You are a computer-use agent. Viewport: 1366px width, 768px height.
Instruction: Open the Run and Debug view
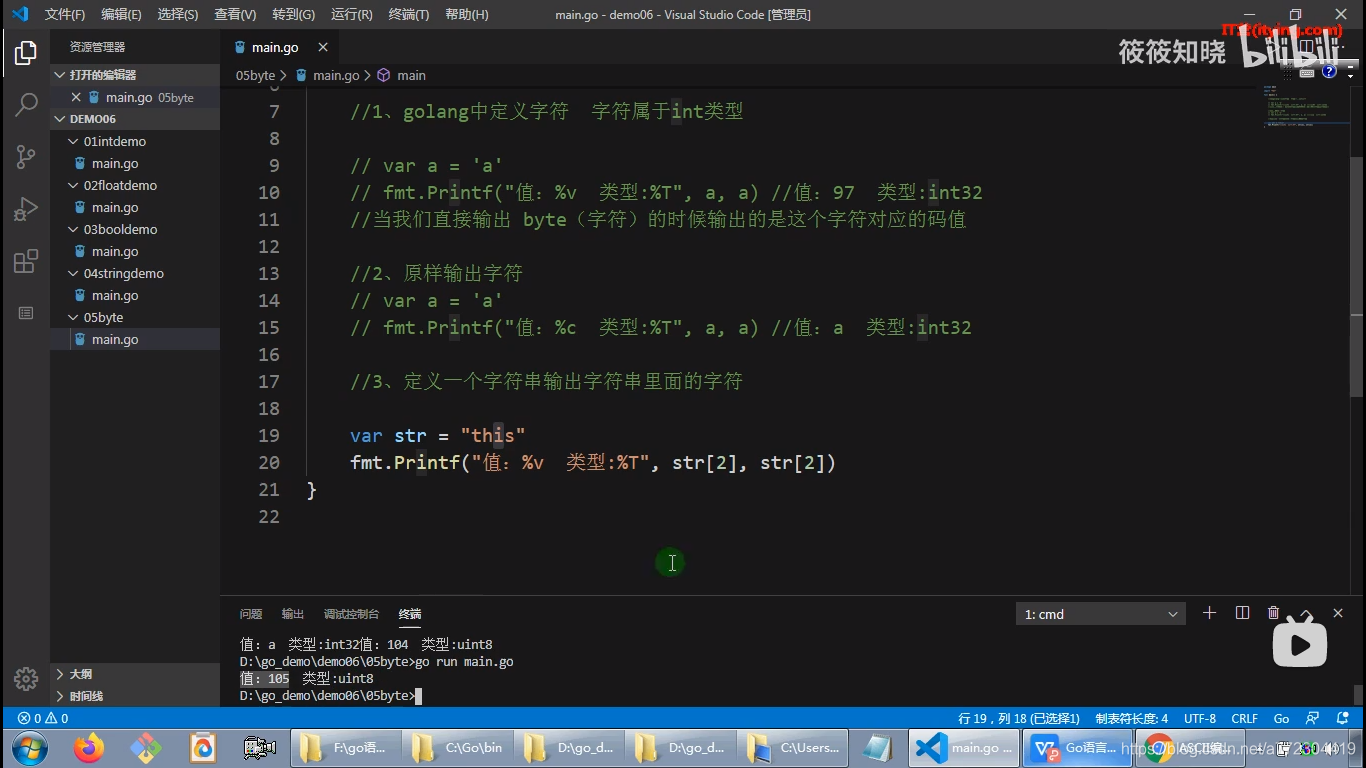(x=26, y=209)
